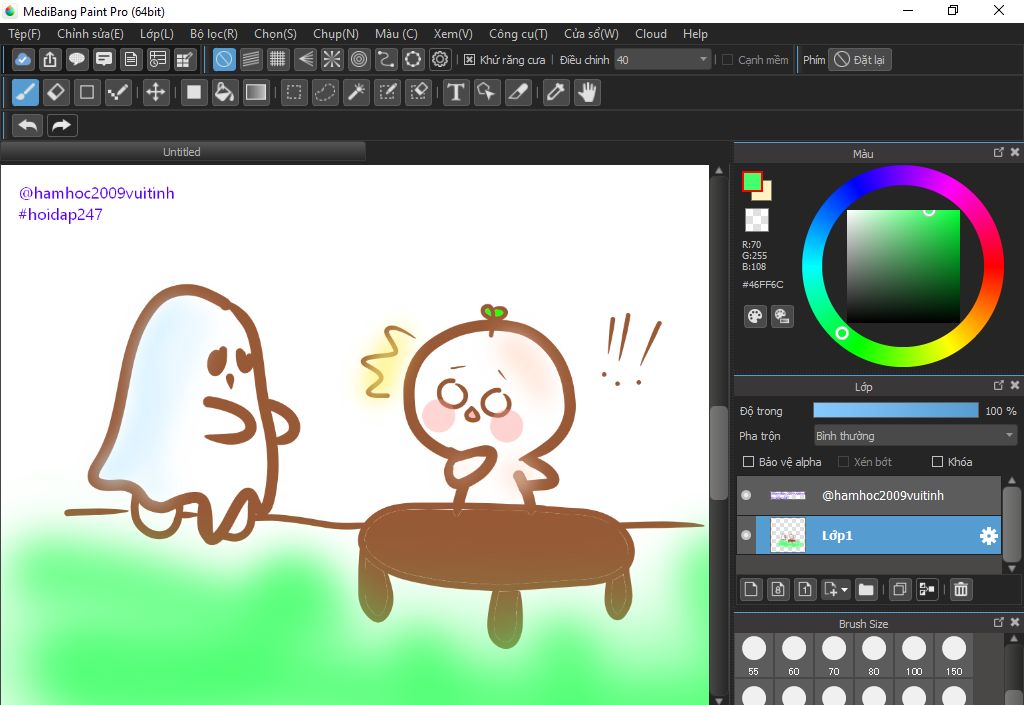
Task: Select the @hamhoc2009vuitinh layer thumbnail
Action: coord(788,495)
